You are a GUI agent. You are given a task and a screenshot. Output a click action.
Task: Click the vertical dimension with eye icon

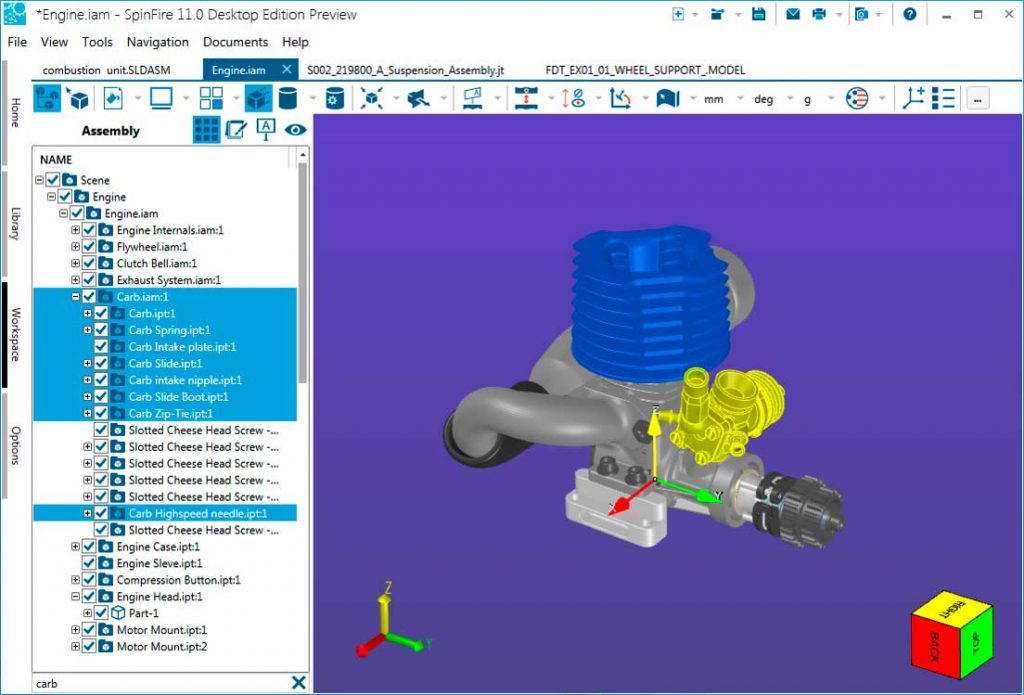pos(573,99)
